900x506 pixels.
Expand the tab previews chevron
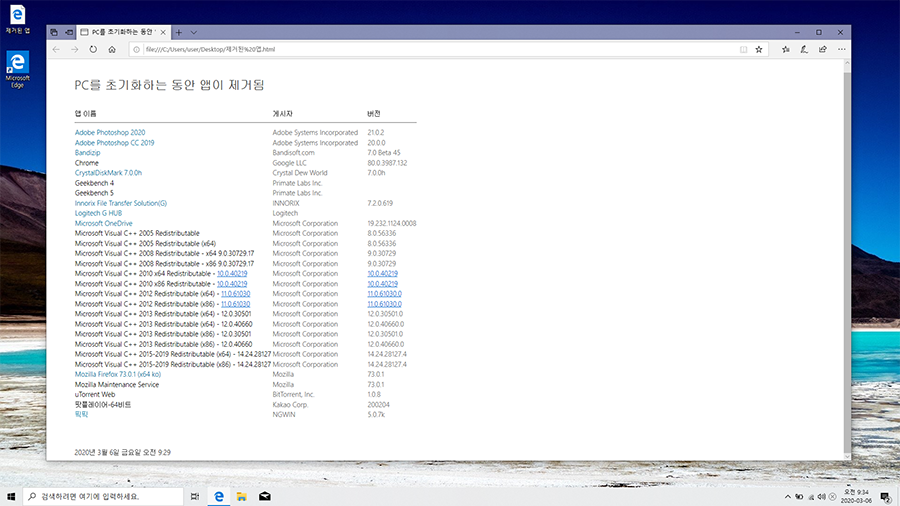click(193, 32)
